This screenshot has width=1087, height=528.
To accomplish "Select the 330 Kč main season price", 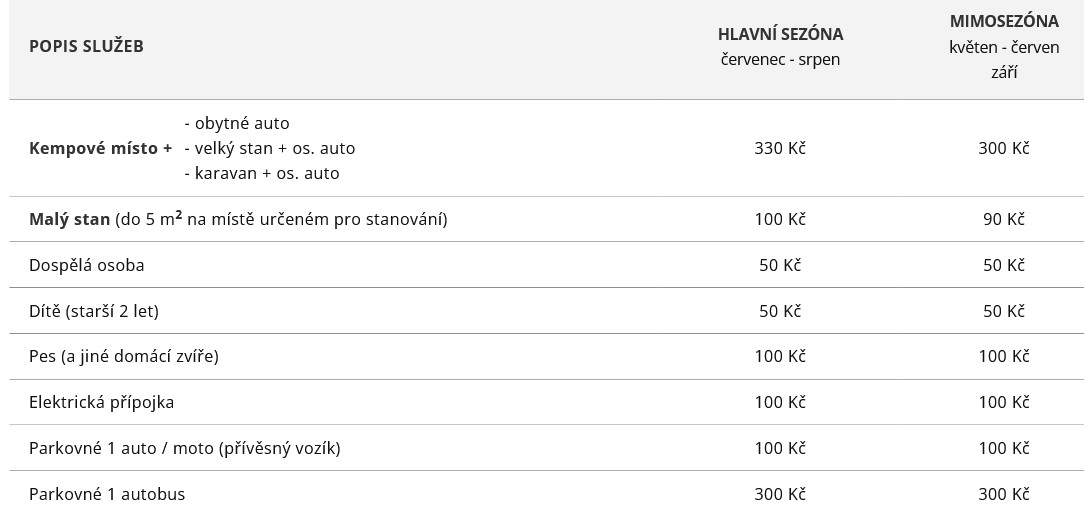I will (x=780, y=148).
